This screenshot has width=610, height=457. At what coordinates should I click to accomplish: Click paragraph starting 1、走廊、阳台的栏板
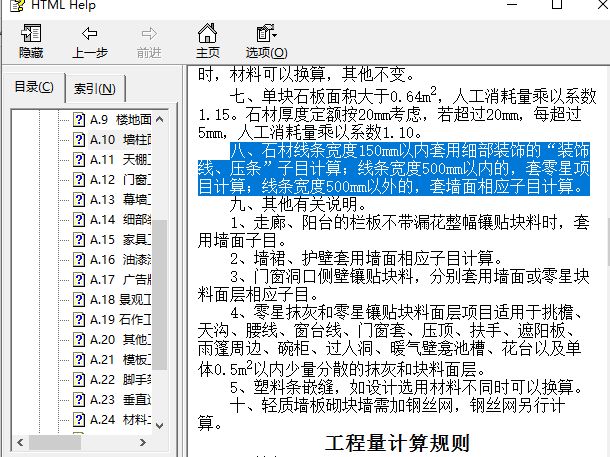coord(394,231)
